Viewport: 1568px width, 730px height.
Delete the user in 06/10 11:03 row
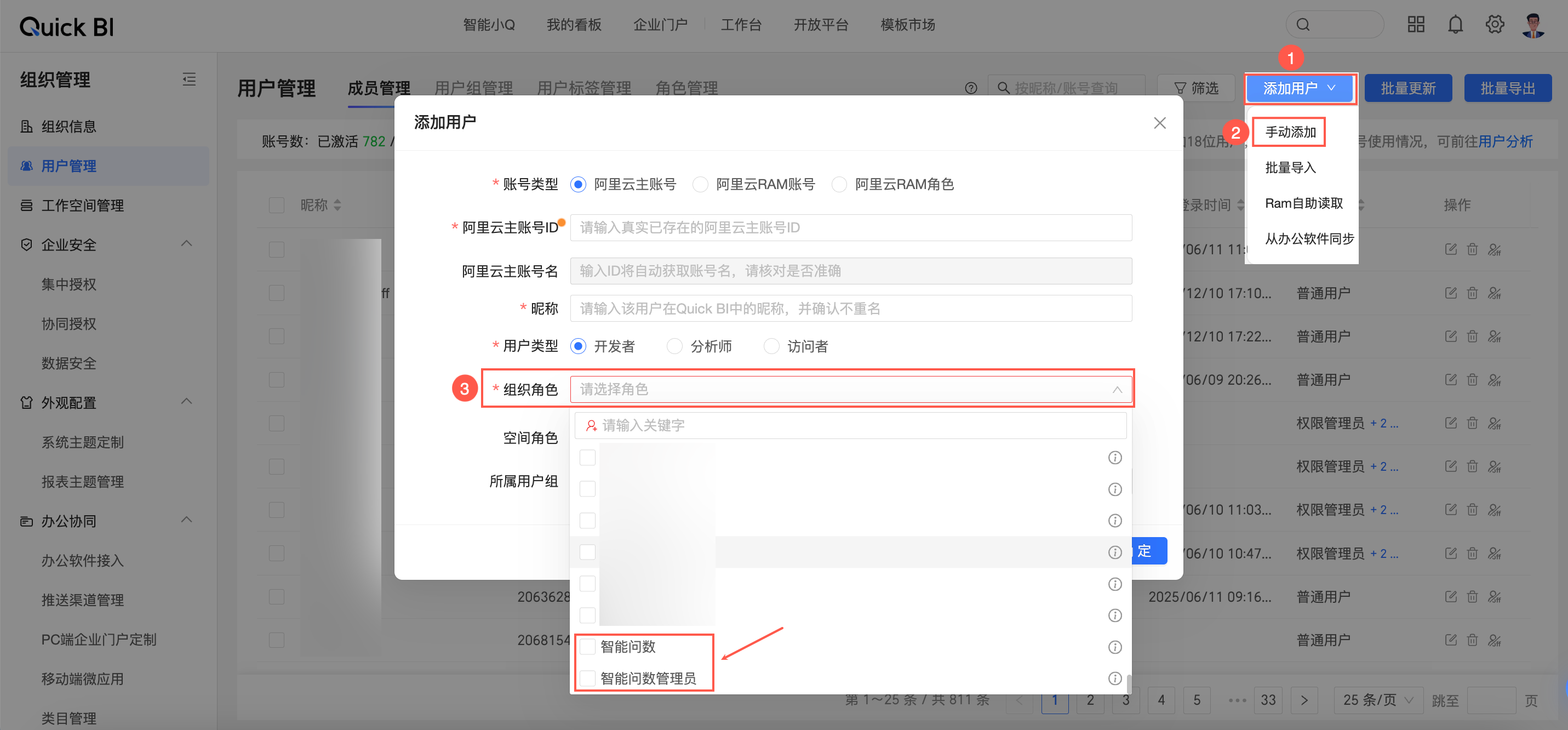[x=1472, y=510]
